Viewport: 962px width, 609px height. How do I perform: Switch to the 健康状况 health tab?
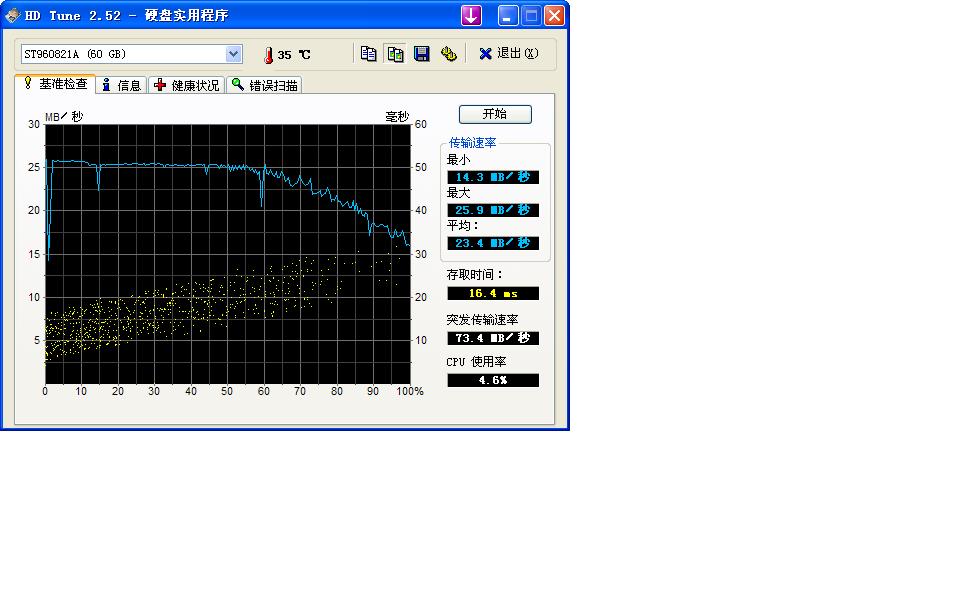(186, 86)
